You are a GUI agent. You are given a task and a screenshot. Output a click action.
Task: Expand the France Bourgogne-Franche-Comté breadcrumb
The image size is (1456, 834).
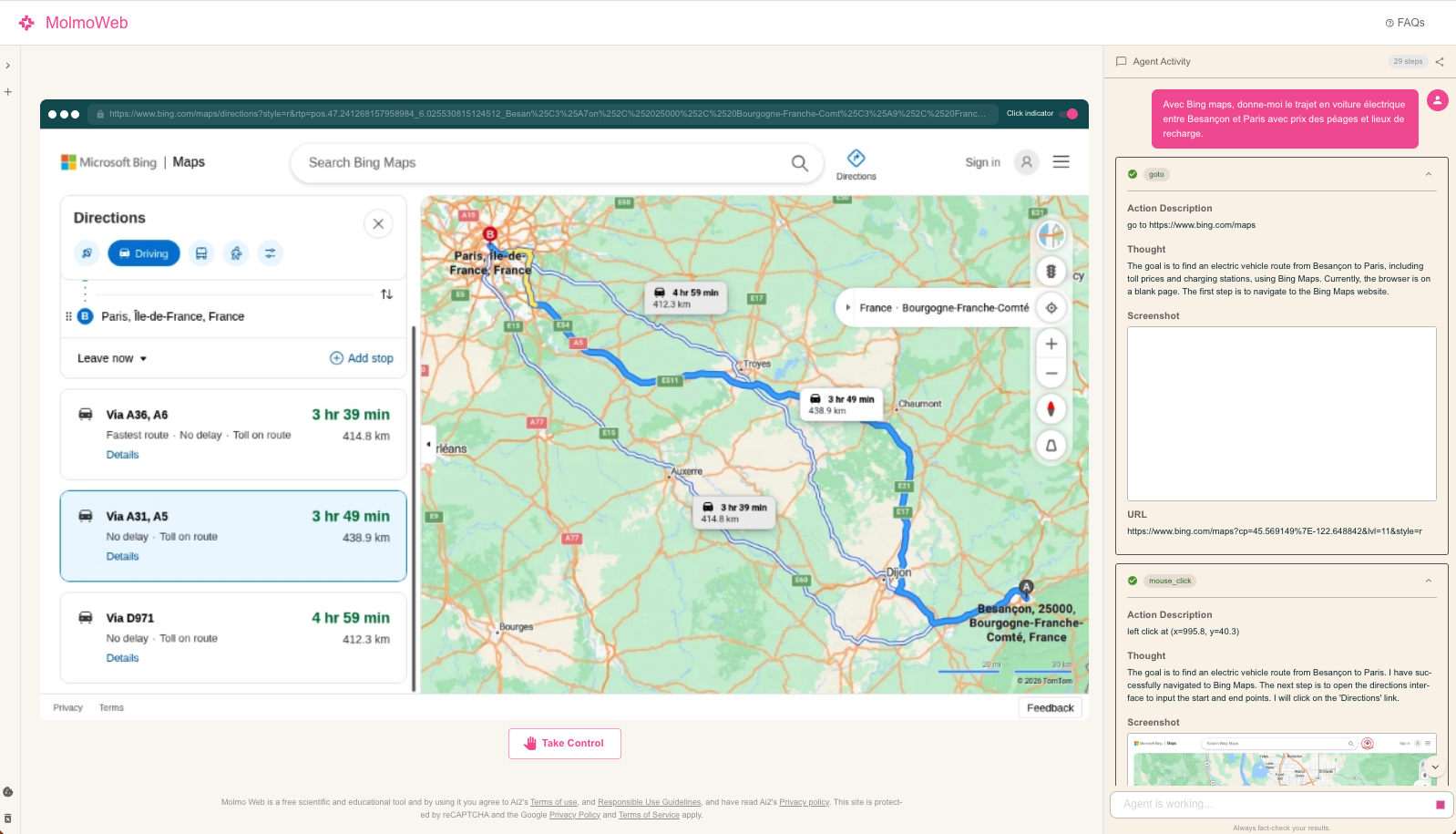click(x=848, y=308)
